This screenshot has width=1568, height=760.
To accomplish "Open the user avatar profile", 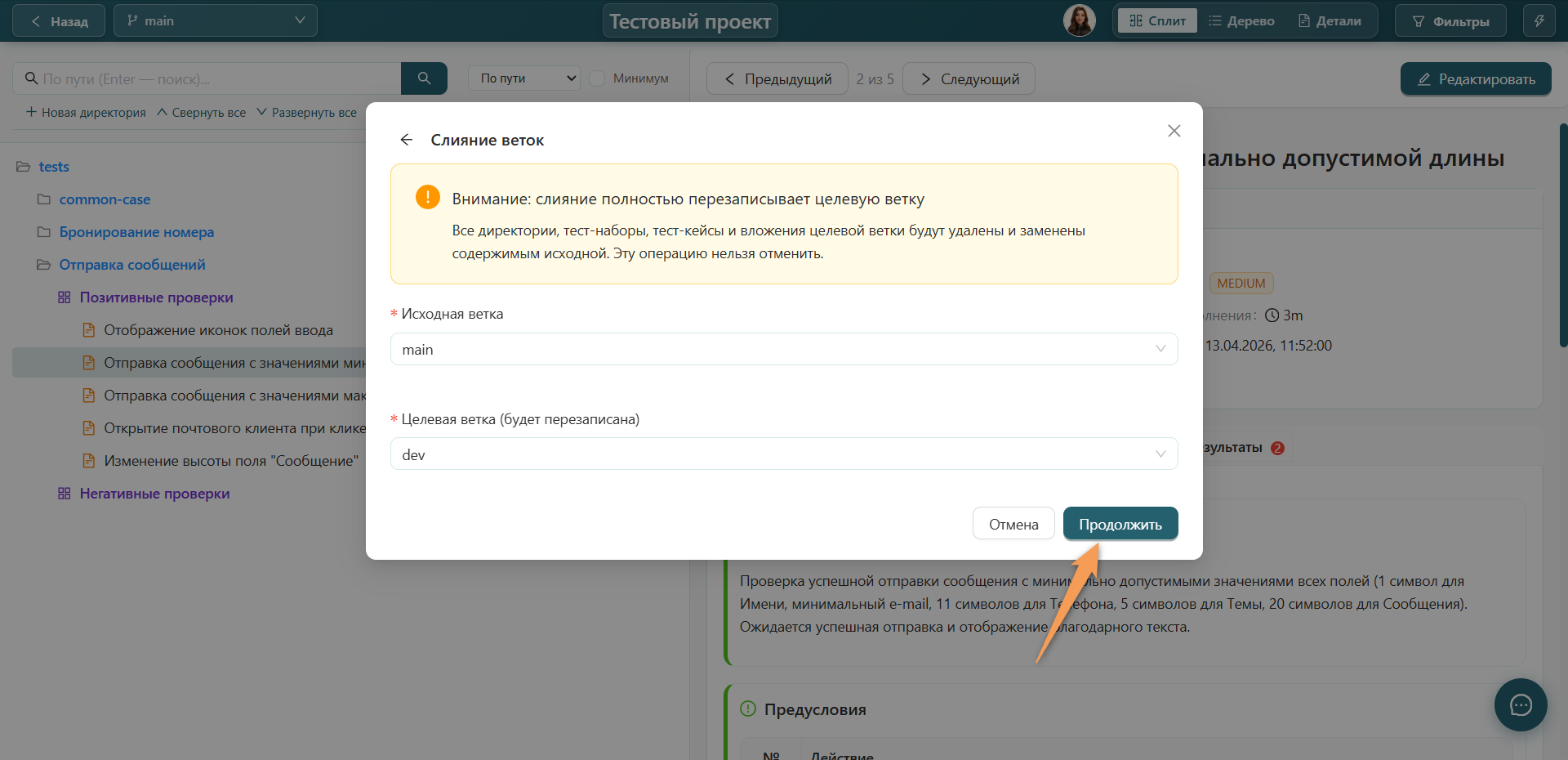I will (1079, 20).
